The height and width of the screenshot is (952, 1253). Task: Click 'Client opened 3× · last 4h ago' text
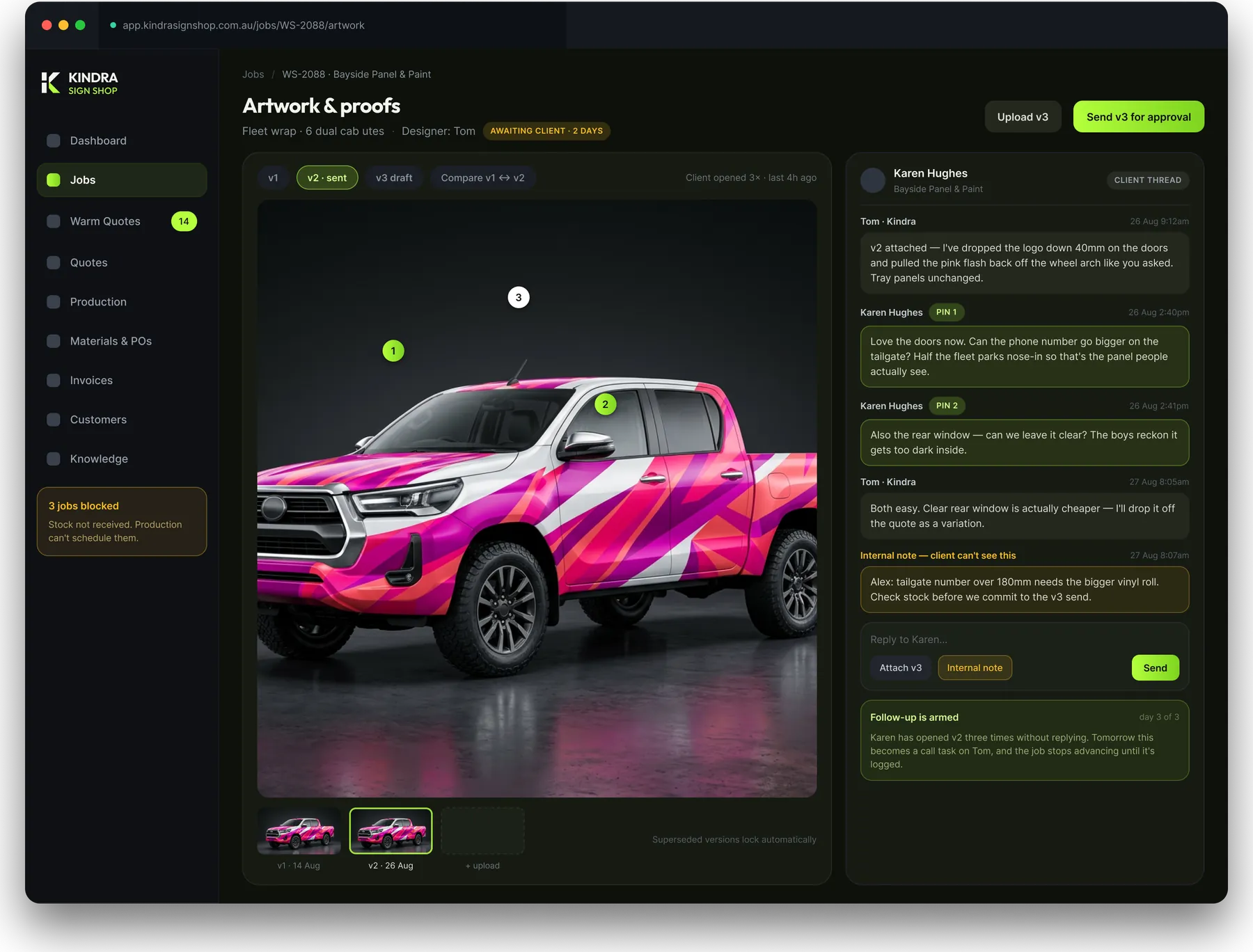coord(750,177)
